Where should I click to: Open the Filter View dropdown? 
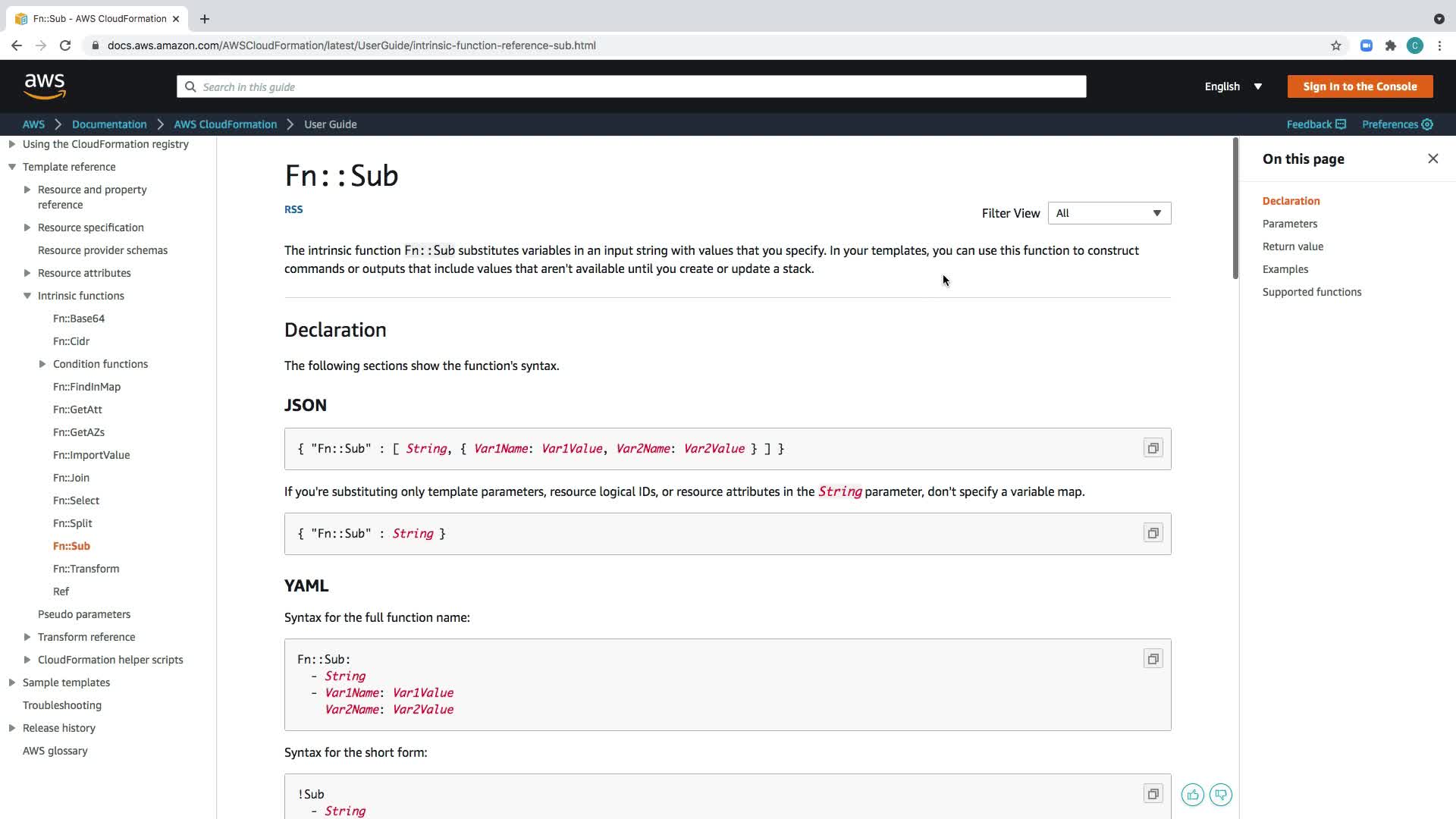tap(1109, 213)
